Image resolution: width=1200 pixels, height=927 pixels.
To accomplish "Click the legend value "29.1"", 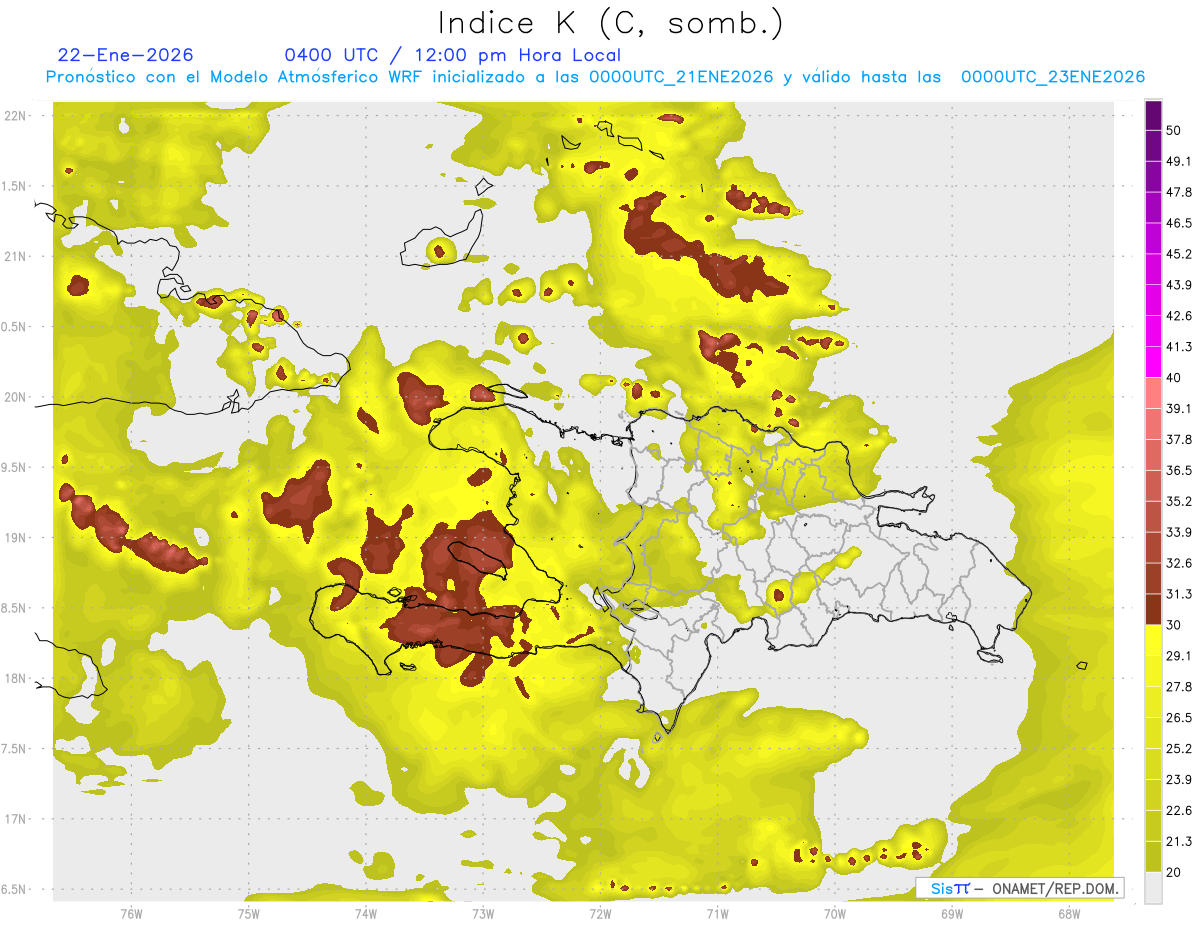I will click(x=1179, y=656).
